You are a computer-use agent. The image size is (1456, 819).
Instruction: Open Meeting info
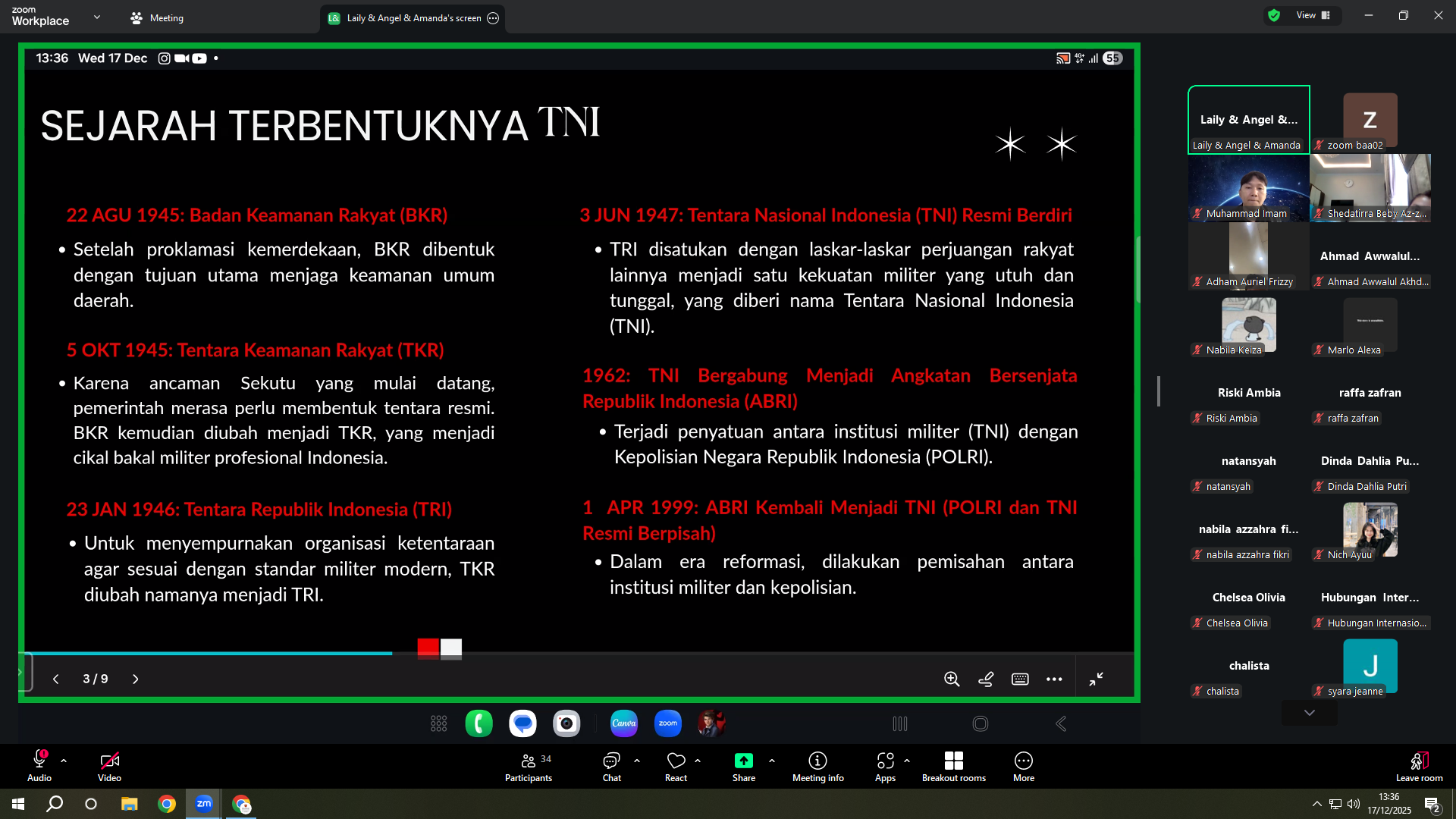(817, 766)
